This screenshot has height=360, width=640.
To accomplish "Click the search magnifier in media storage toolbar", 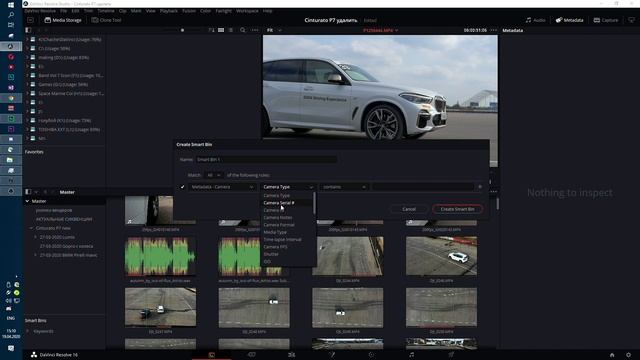I will pyautogui.click(x=243, y=30).
